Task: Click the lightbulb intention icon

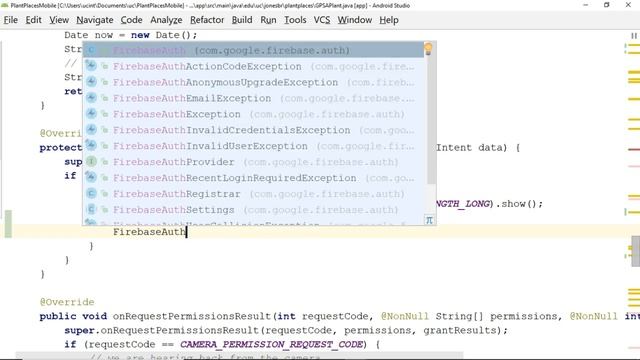Action: coord(428,49)
